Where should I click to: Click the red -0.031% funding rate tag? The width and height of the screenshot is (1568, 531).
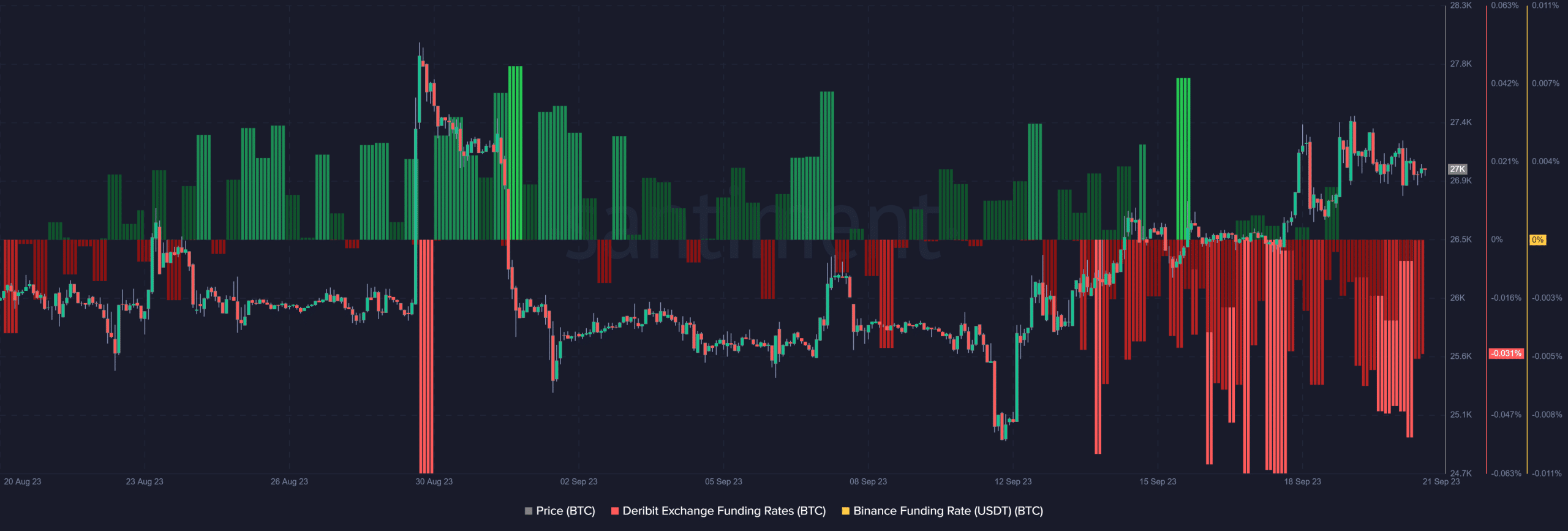click(x=1506, y=354)
